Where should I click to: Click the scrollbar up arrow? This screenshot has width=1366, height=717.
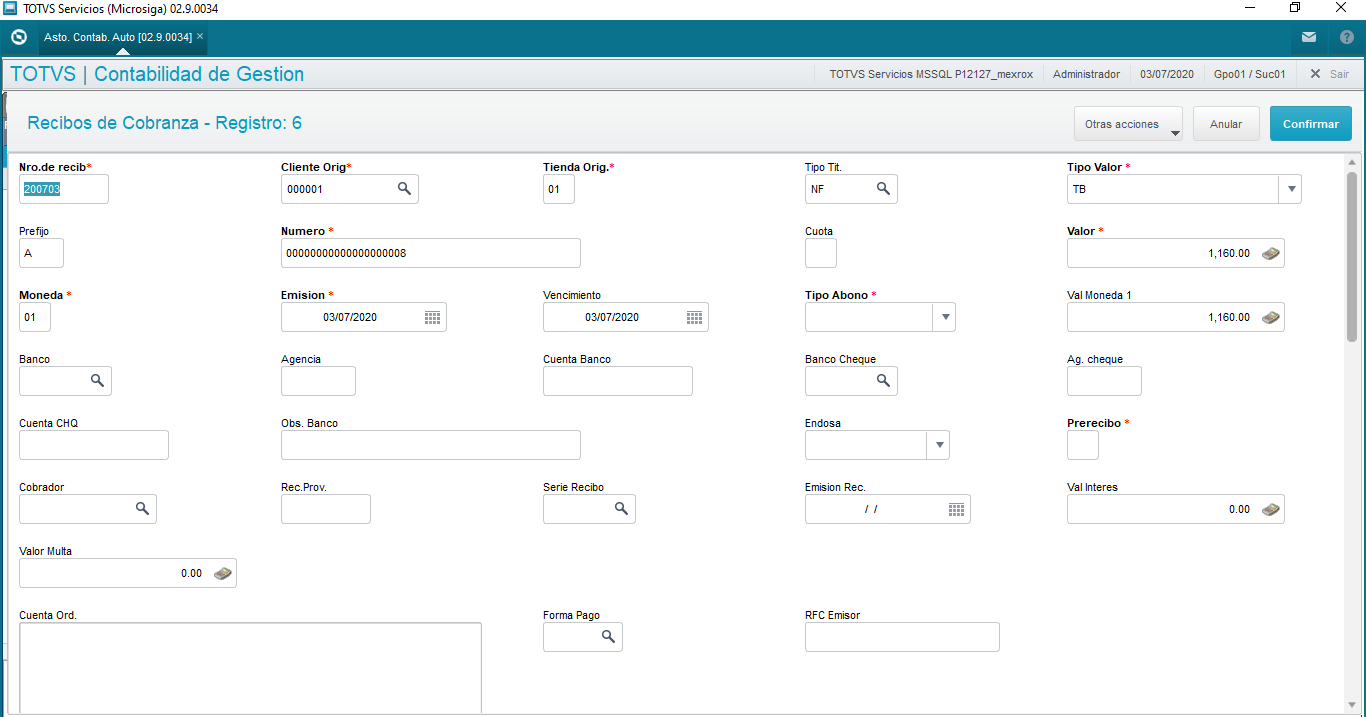tap(1352, 162)
